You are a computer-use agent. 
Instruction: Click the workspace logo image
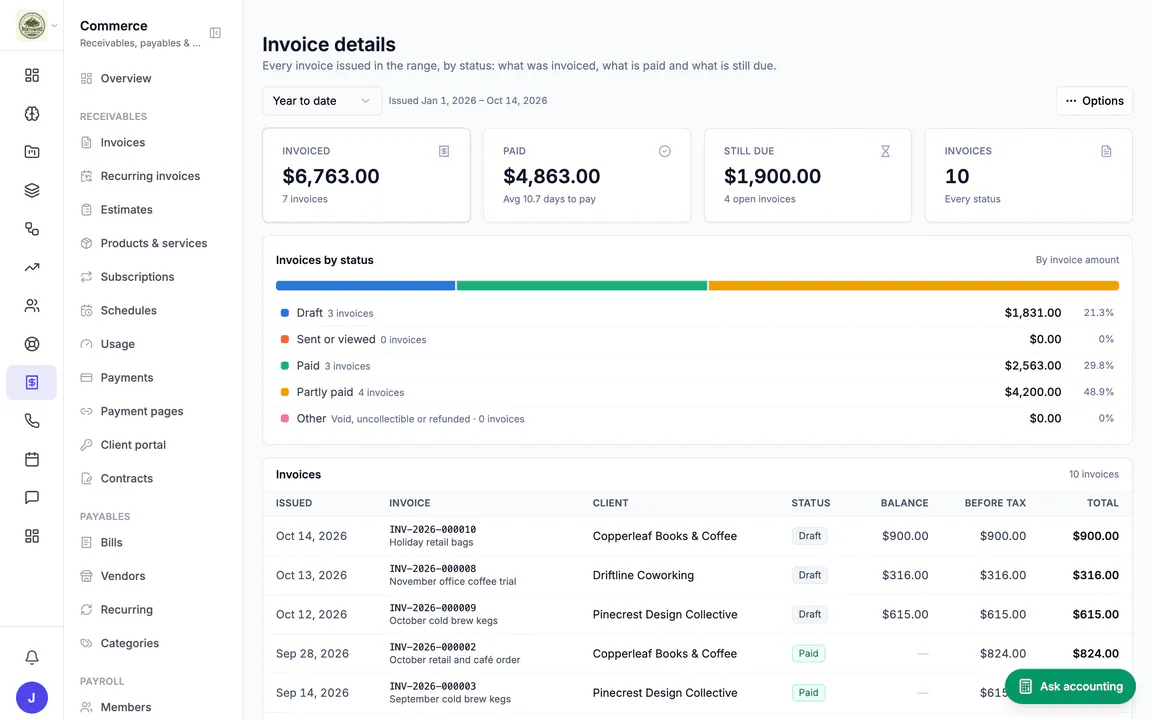(x=32, y=26)
